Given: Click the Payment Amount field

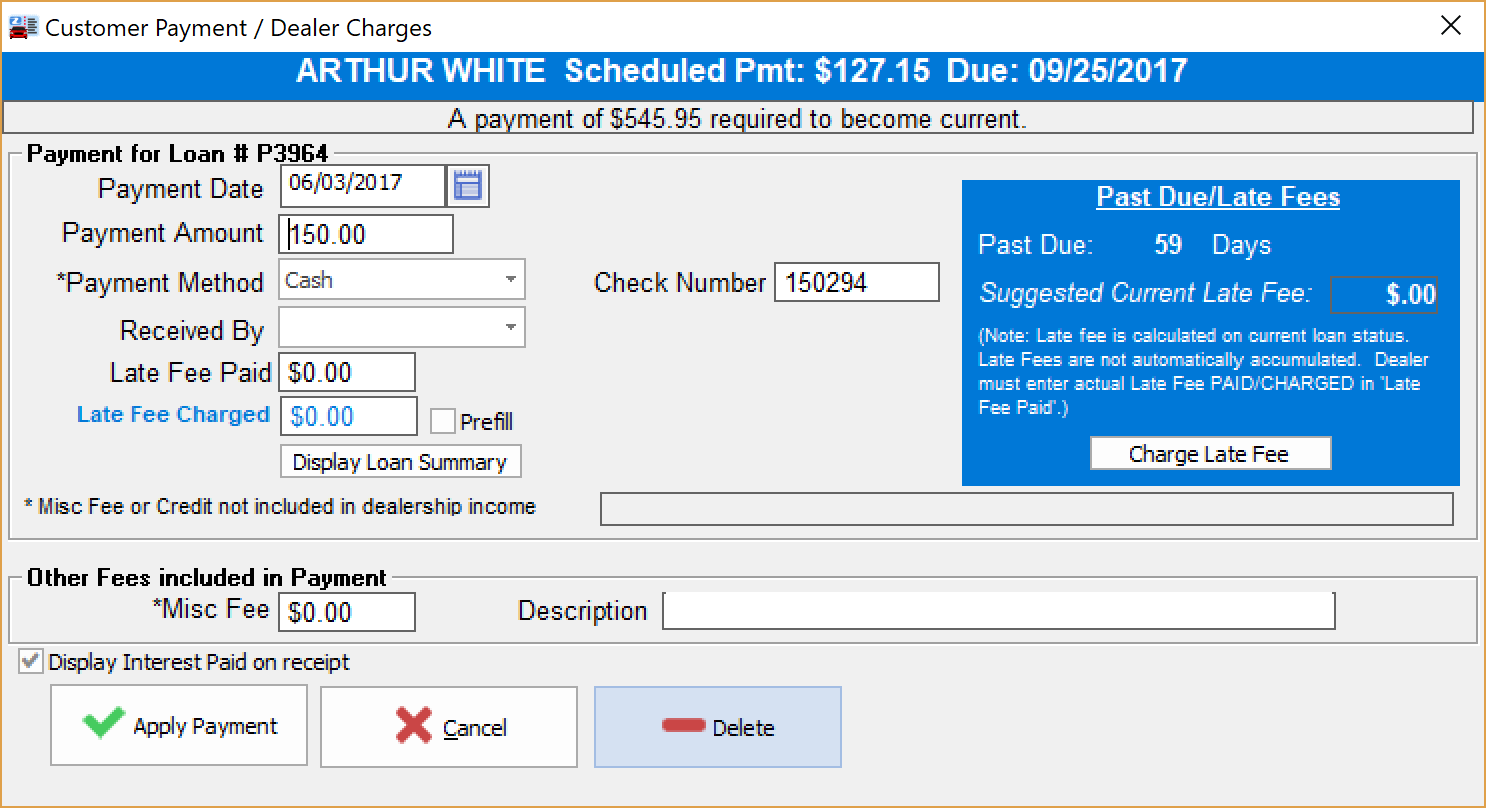Looking at the screenshot, I should tap(366, 233).
